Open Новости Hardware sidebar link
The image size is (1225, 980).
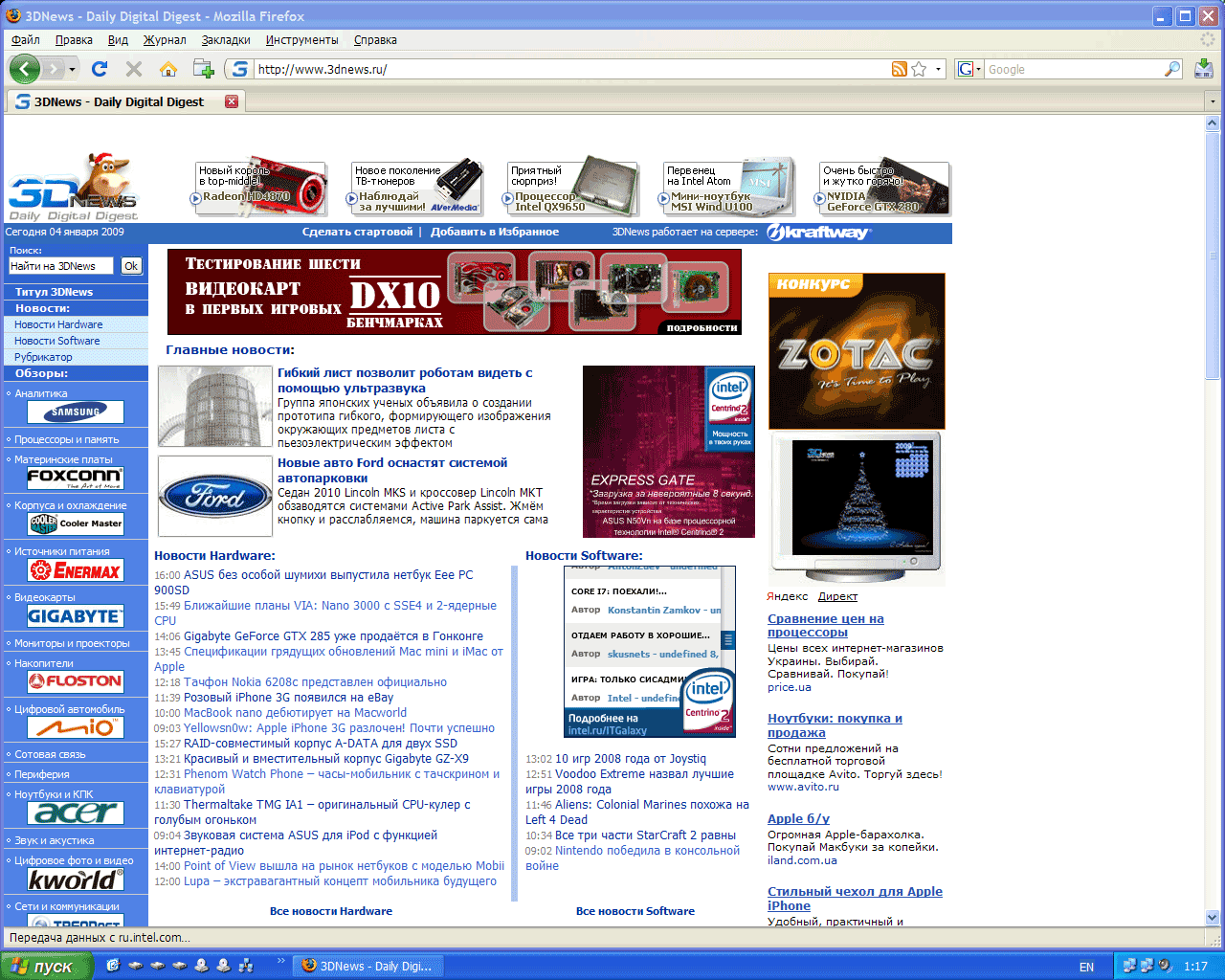click(58, 324)
